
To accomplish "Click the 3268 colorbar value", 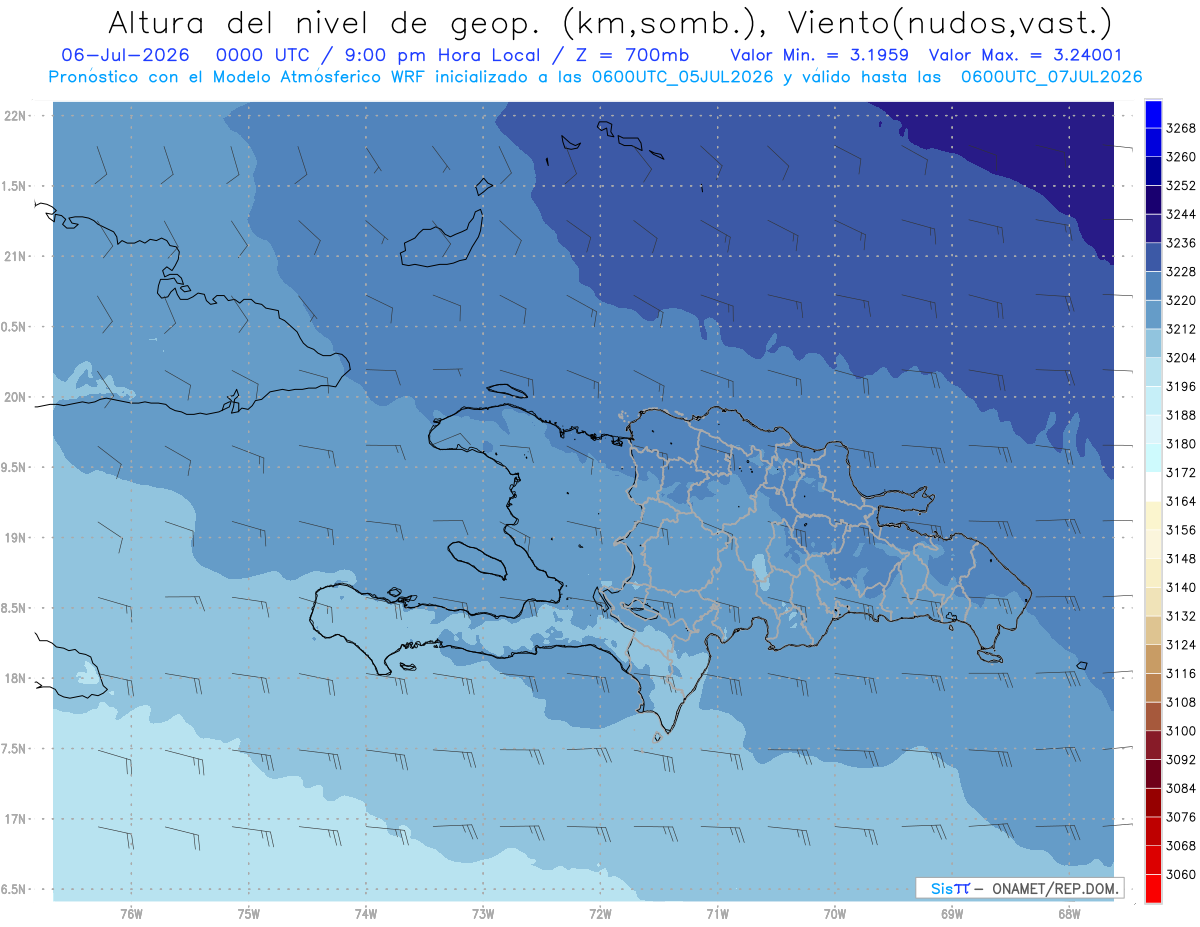I will (1182, 129).
